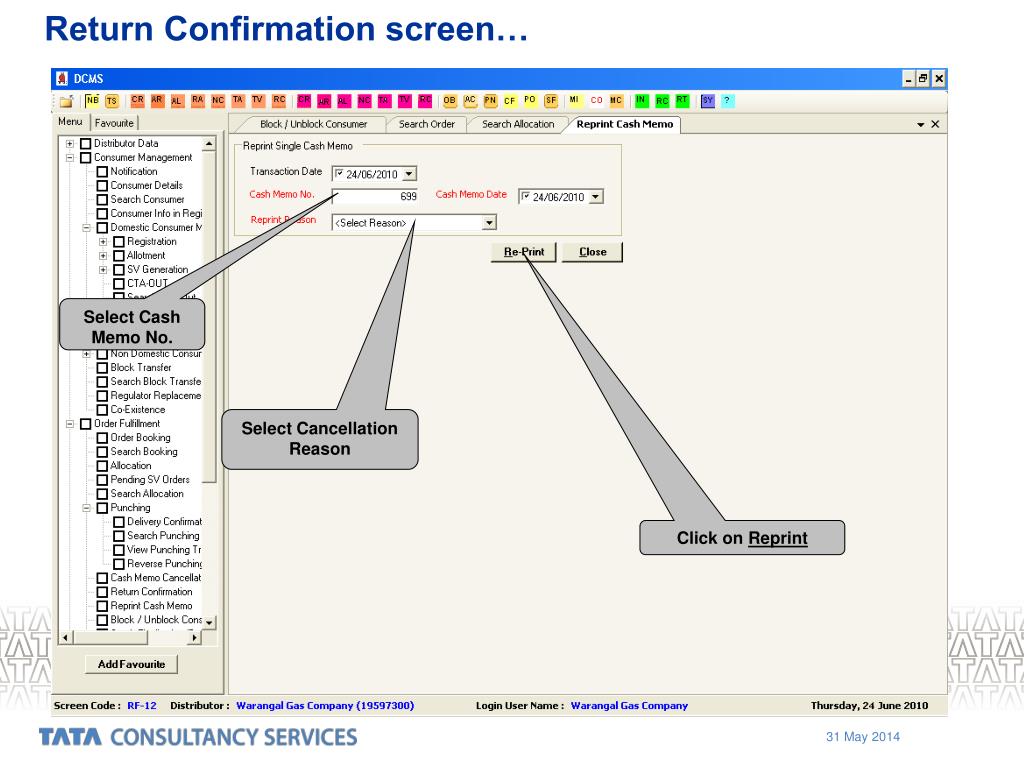Switch to the Favourite tab
The width and height of the screenshot is (1024, 768).
(x=114, y=123)
